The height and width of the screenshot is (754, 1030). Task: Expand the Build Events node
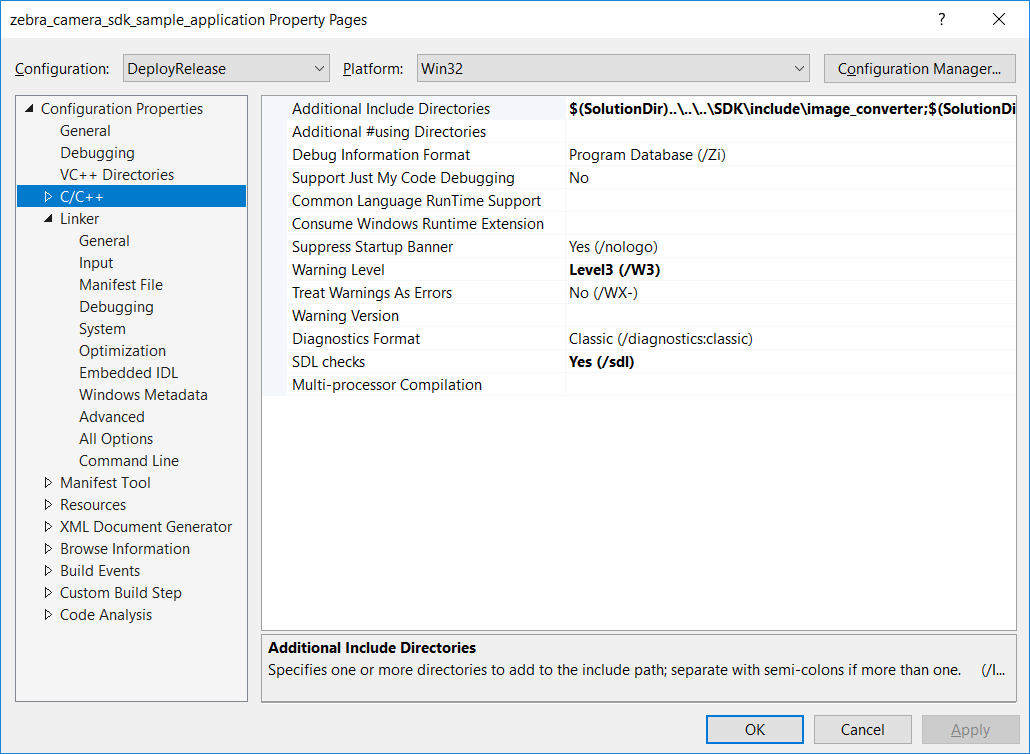tap(47, 570)
